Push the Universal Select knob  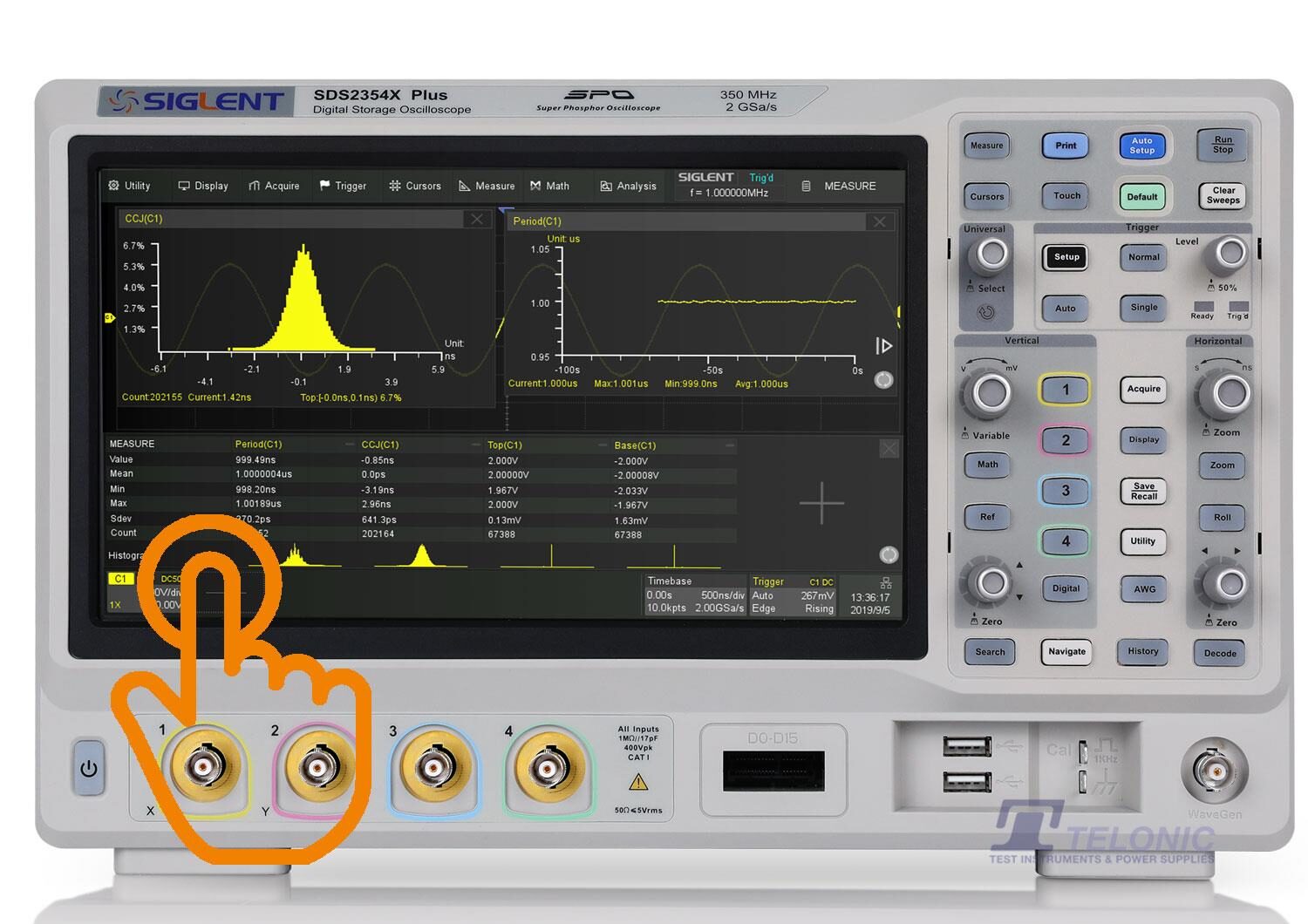click(x=991, y=255)
